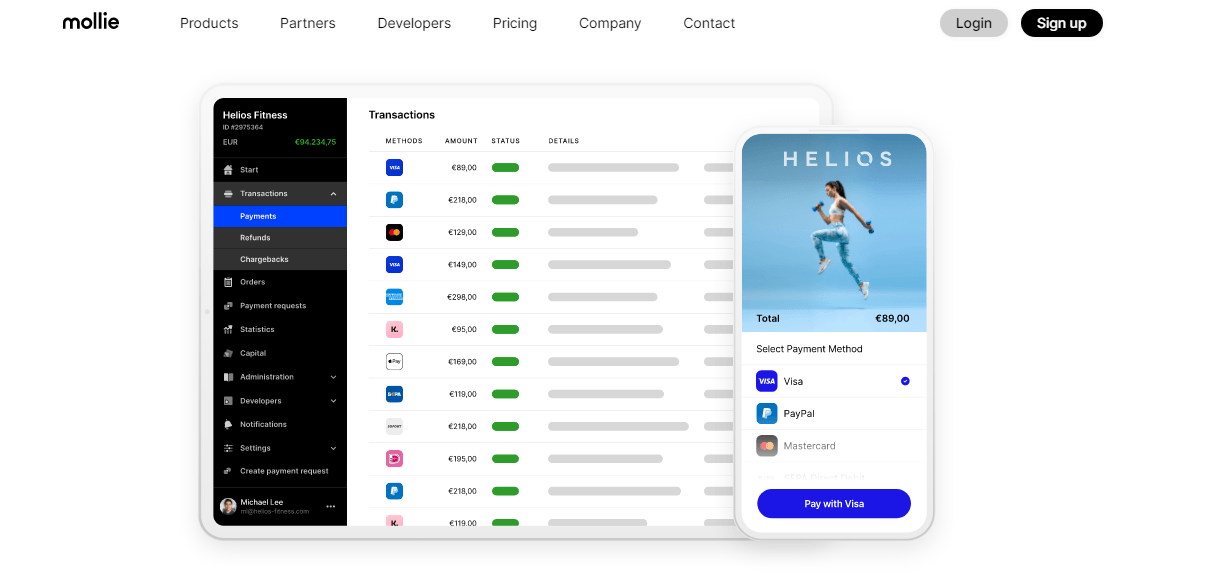The height and width of the screenshot is (582, 1221).
Task: Click the Sign up button
Action: (x=1061, y=23)
